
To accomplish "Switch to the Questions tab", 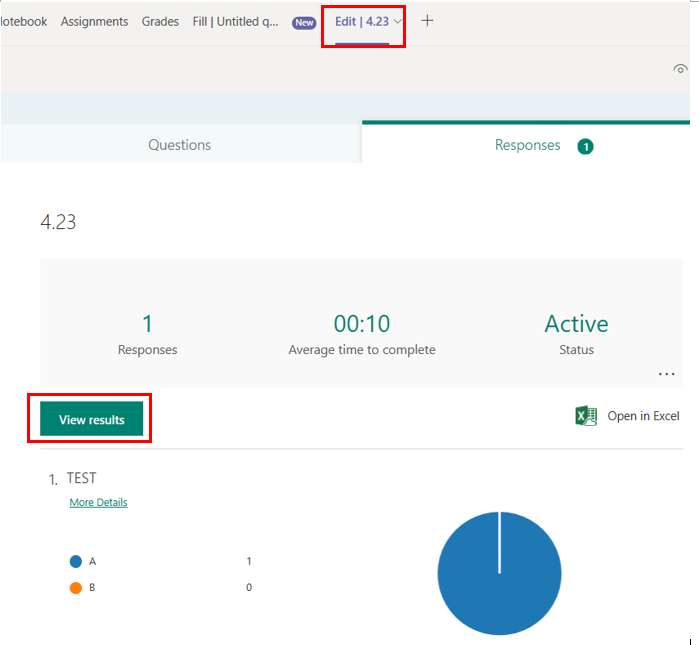I will (x=180, y=145).
